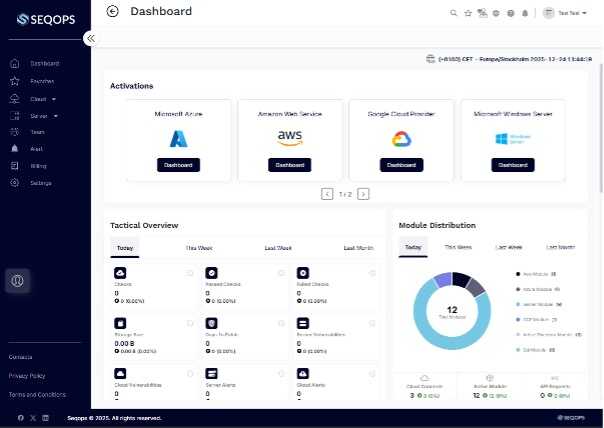The width and height of the screenshot is (604, 428).
Task: Click the header favorites star icon
Action: [468, 13]
